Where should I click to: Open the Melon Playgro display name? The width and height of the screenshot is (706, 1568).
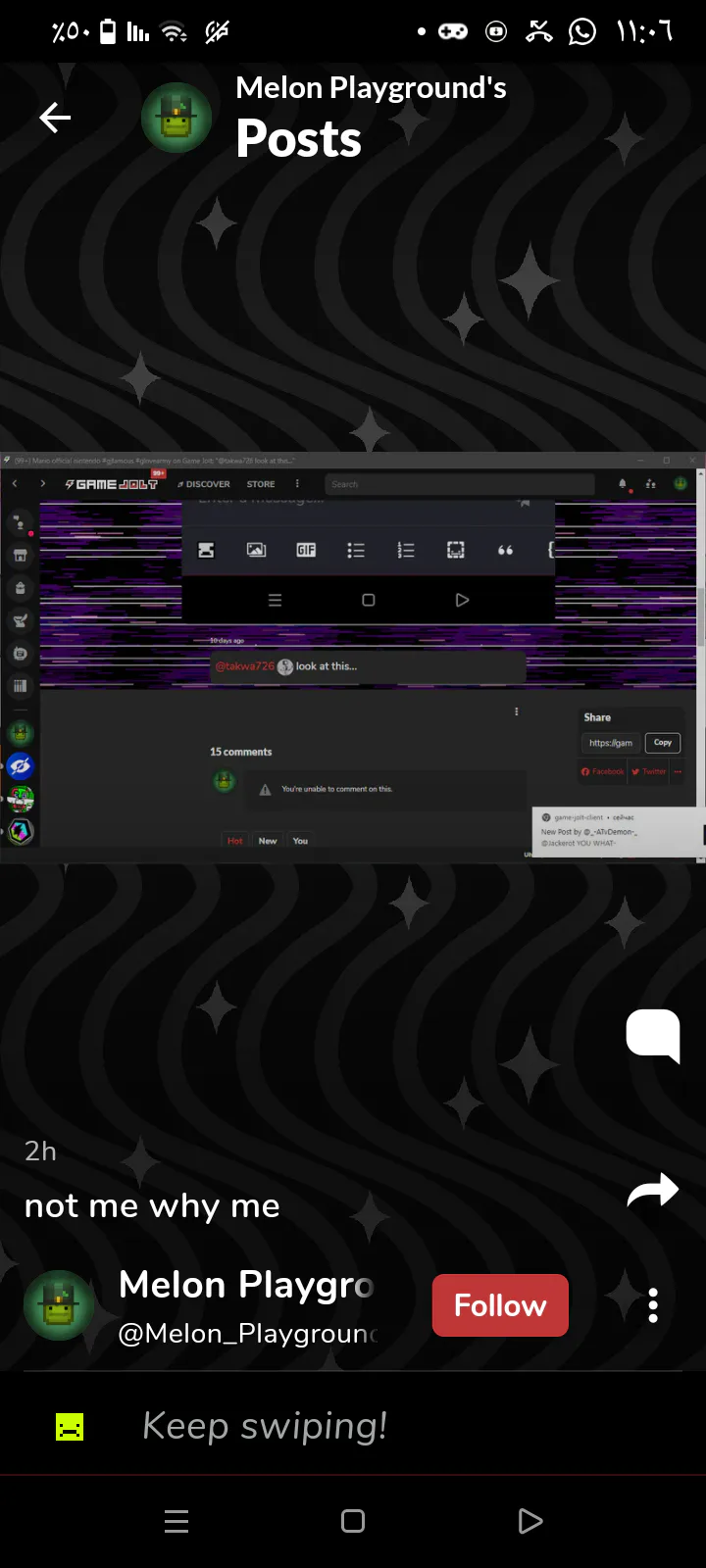click(246, 1285)
